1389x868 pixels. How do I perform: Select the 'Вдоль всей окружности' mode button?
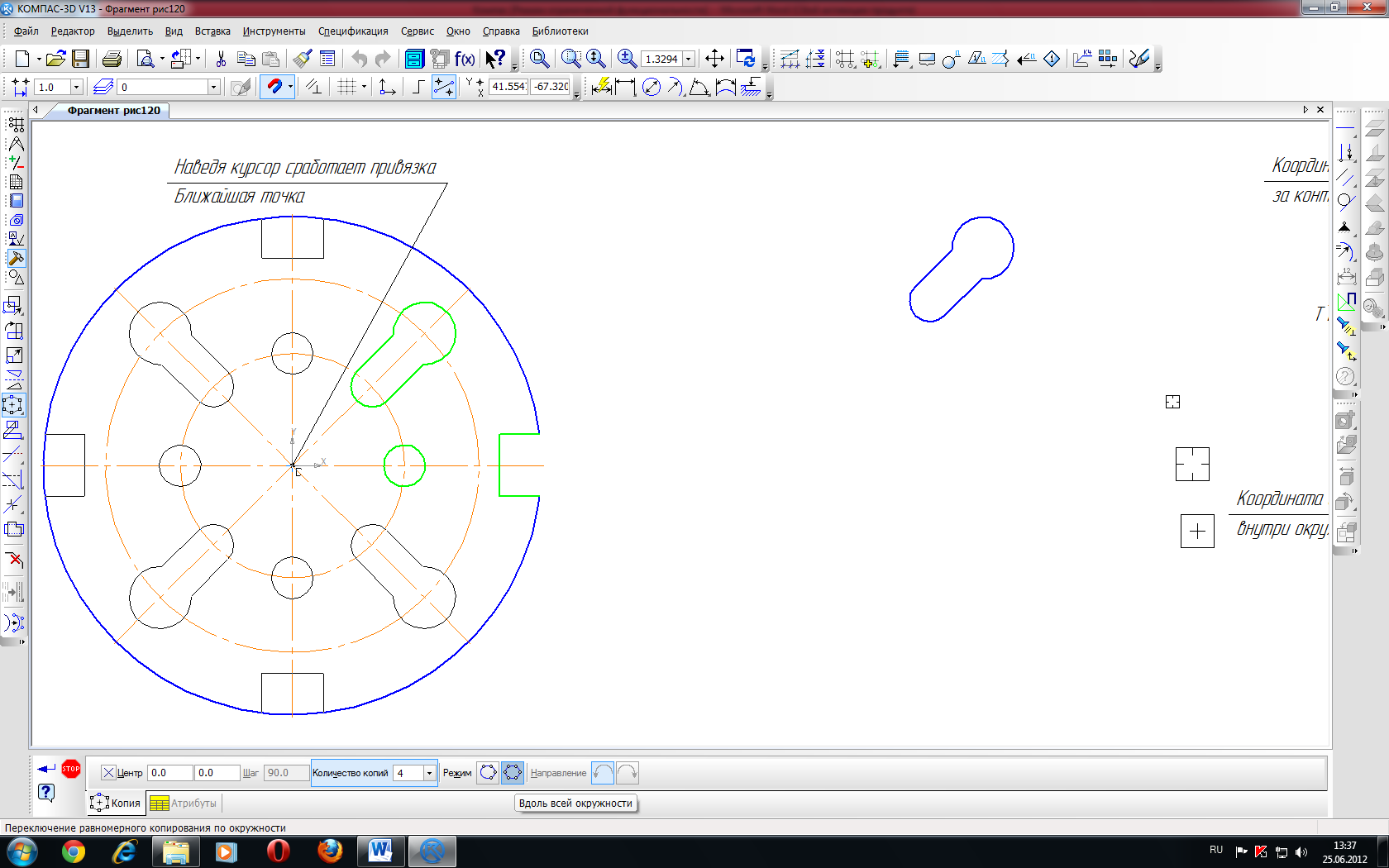pyautogui.click(x=513, y=773)
